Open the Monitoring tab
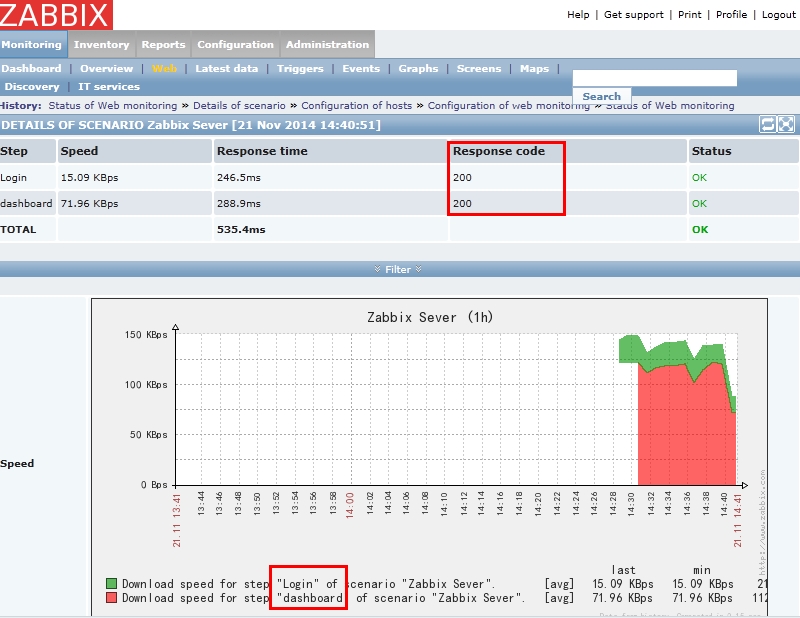The width and height of the screenshot is (800, 618). 32,45
